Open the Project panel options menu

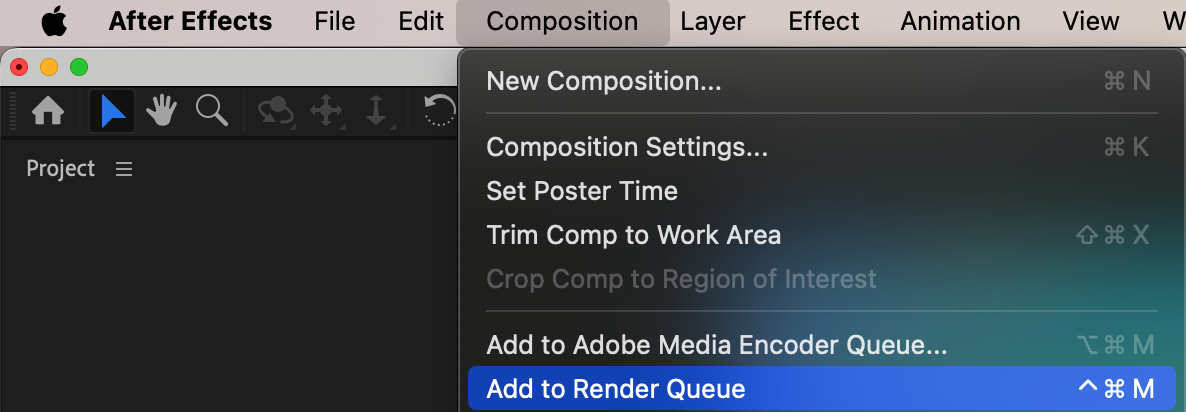point(124,169)
